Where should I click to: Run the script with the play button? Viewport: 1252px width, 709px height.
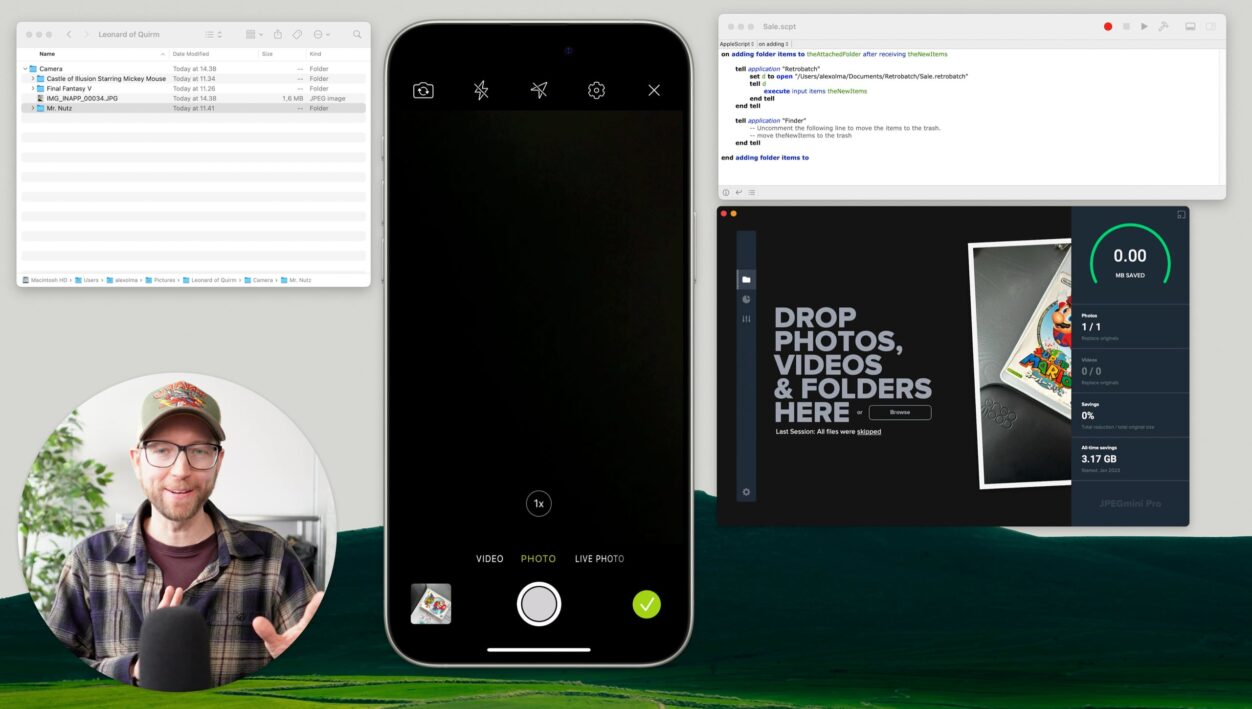[x=1144, y=27]
